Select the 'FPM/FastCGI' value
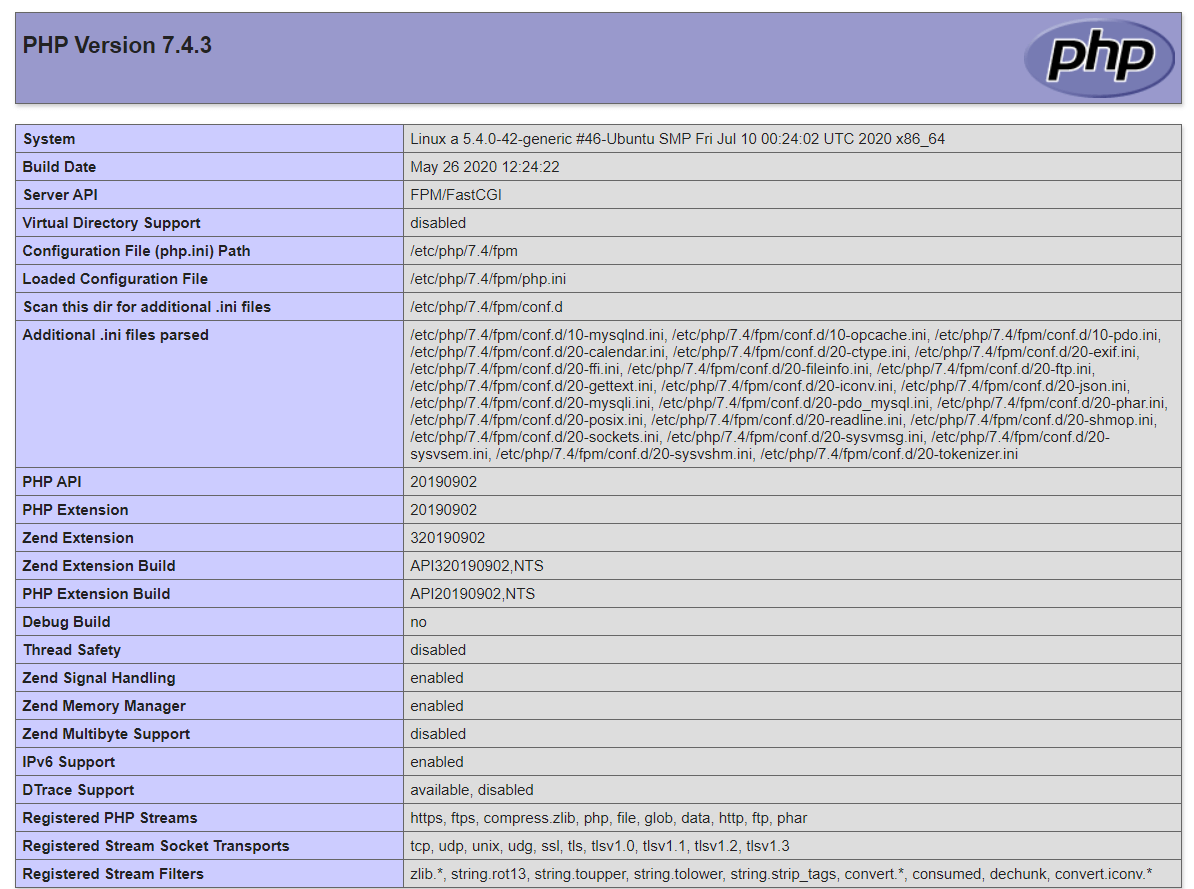Viewport: 1194px width, 889px height. click(x=456, y=195)
